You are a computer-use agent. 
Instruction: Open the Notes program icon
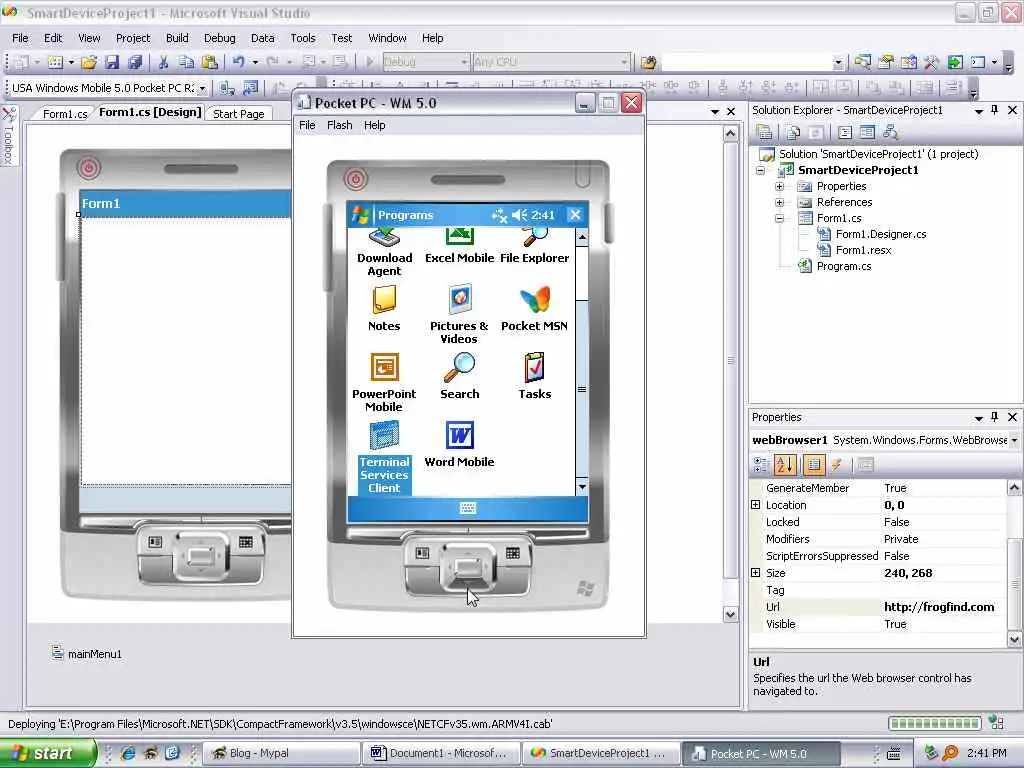pyautogui.click(x=384, y=309)
